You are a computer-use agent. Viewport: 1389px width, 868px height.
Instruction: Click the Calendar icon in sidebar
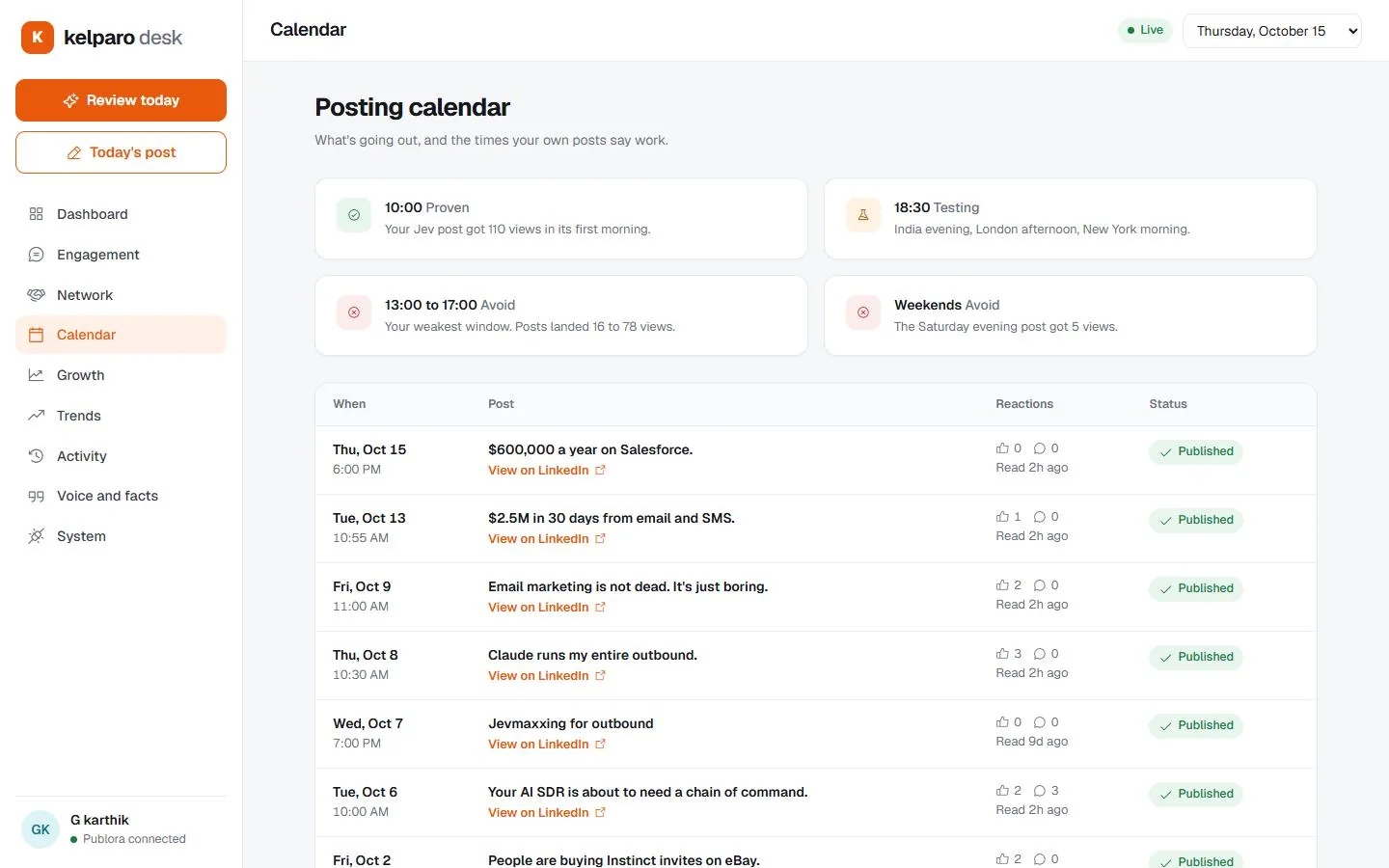tap(37, 335)
